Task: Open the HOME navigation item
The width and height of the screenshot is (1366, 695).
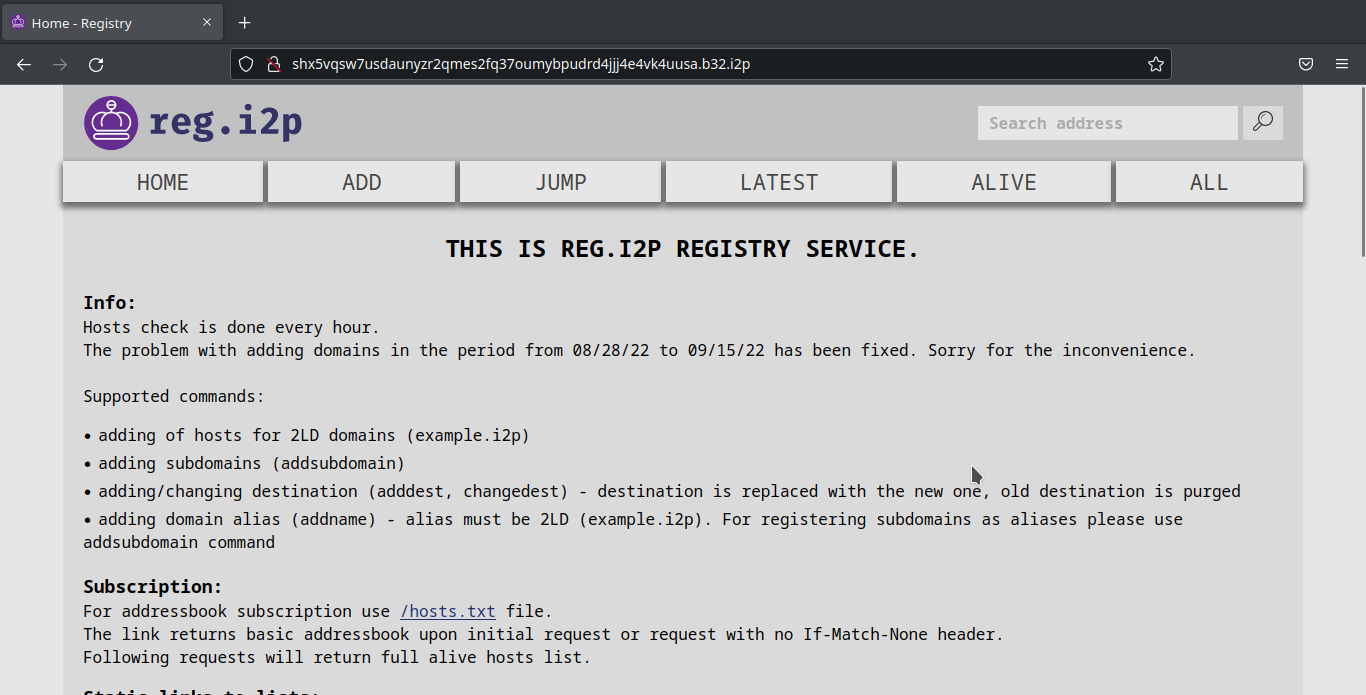Action: click(x=163, y=182)
